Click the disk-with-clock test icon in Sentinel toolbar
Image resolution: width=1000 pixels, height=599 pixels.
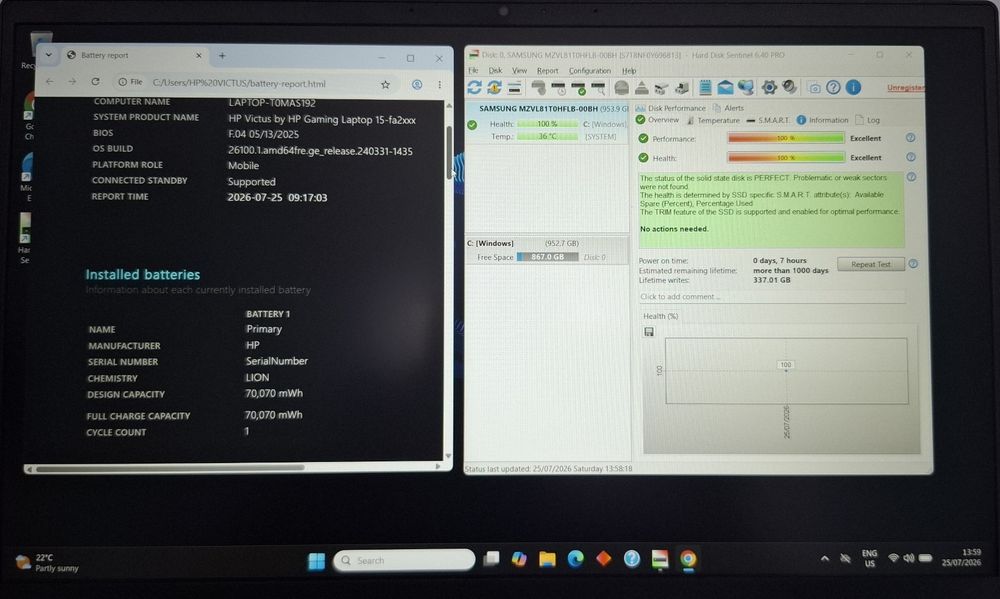(x=559, y=88)
